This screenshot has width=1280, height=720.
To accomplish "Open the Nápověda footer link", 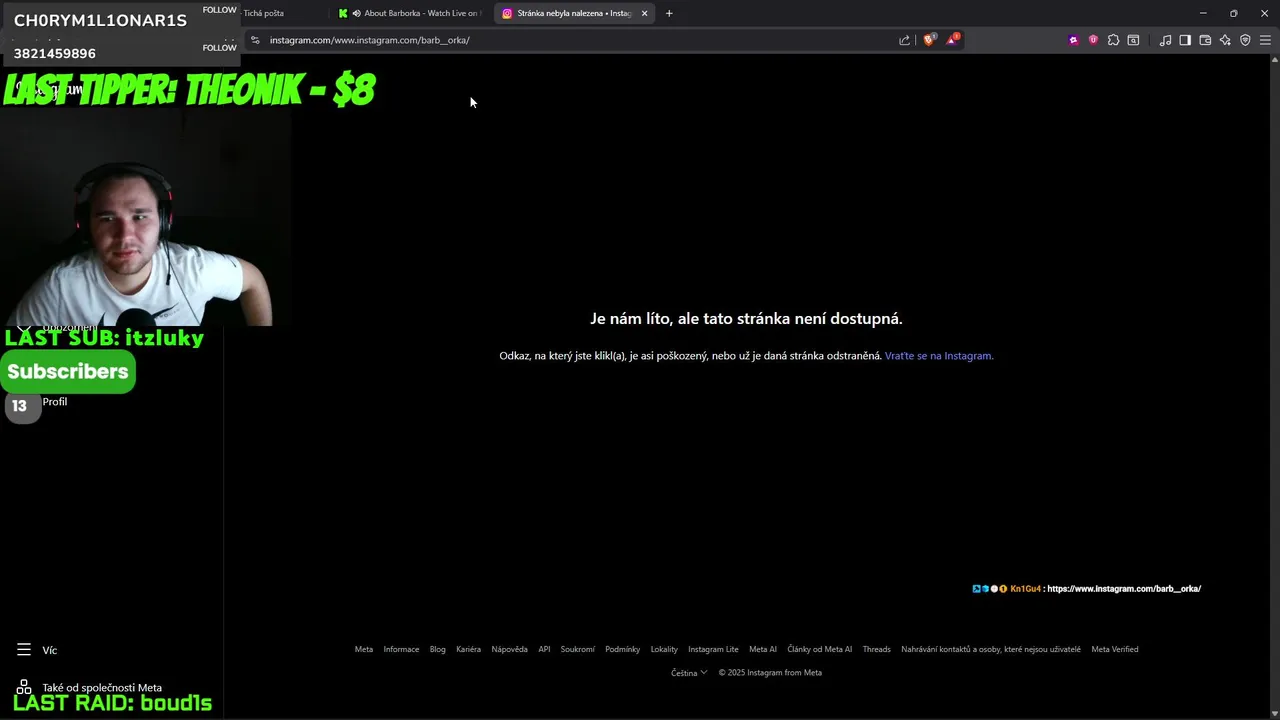I will 509,649.
